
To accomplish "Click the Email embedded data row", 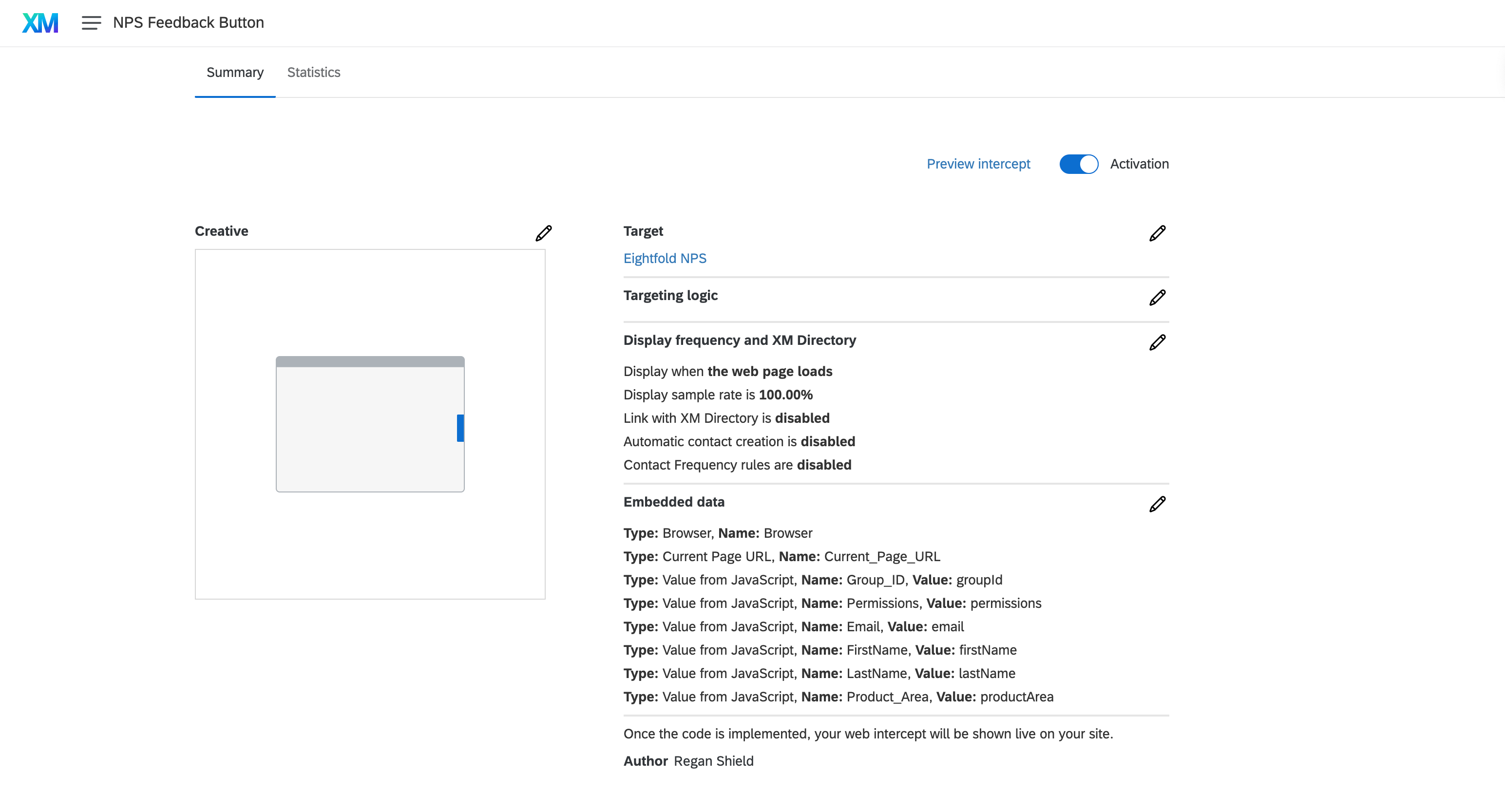I will pos(793,627).
